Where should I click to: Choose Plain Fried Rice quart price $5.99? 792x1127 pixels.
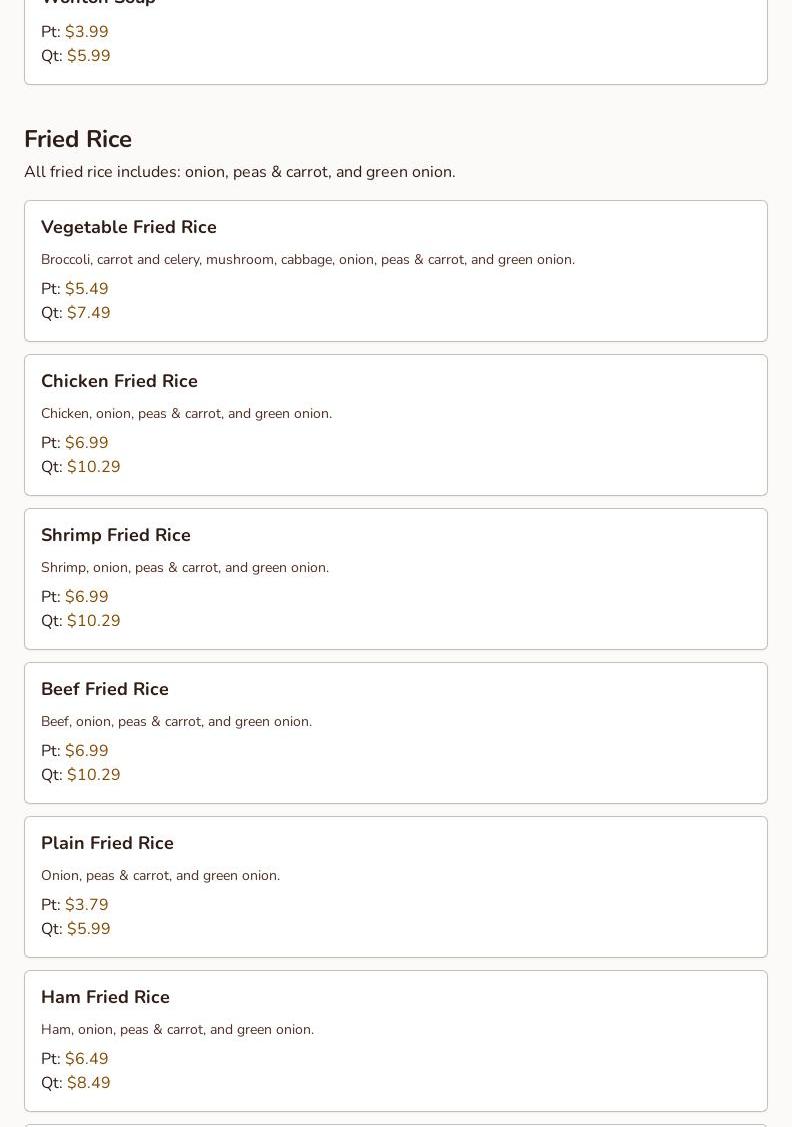tap(89, 929)
